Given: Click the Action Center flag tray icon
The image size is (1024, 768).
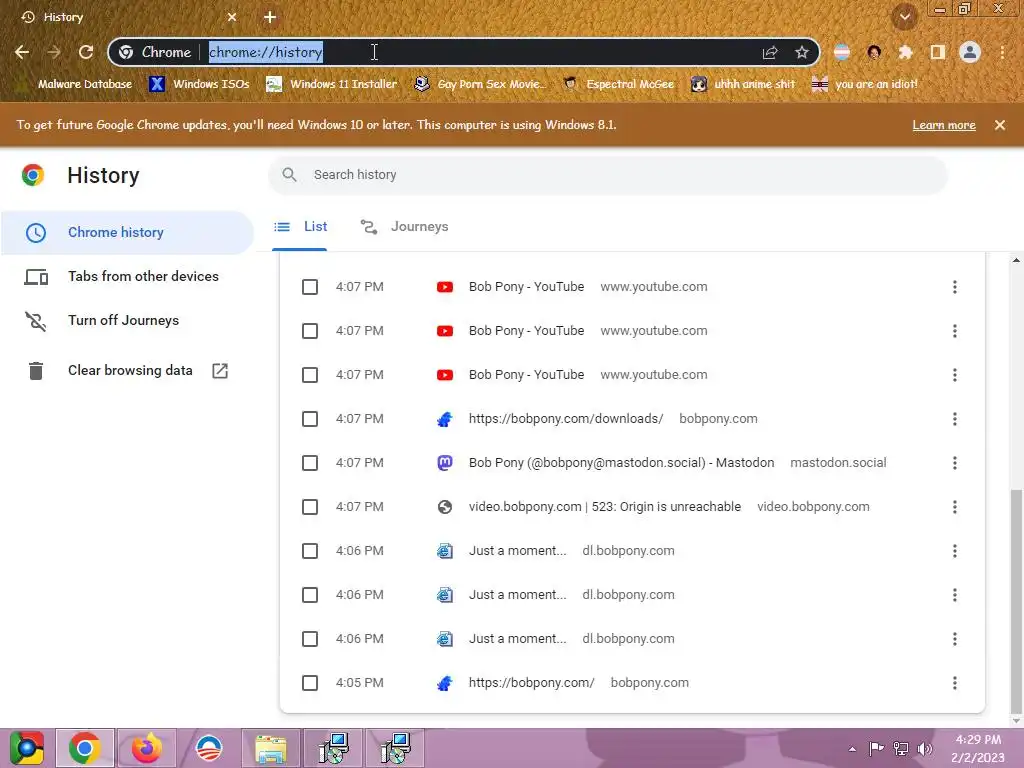Looking at the screenshot, I should click(x=876, y=749).
